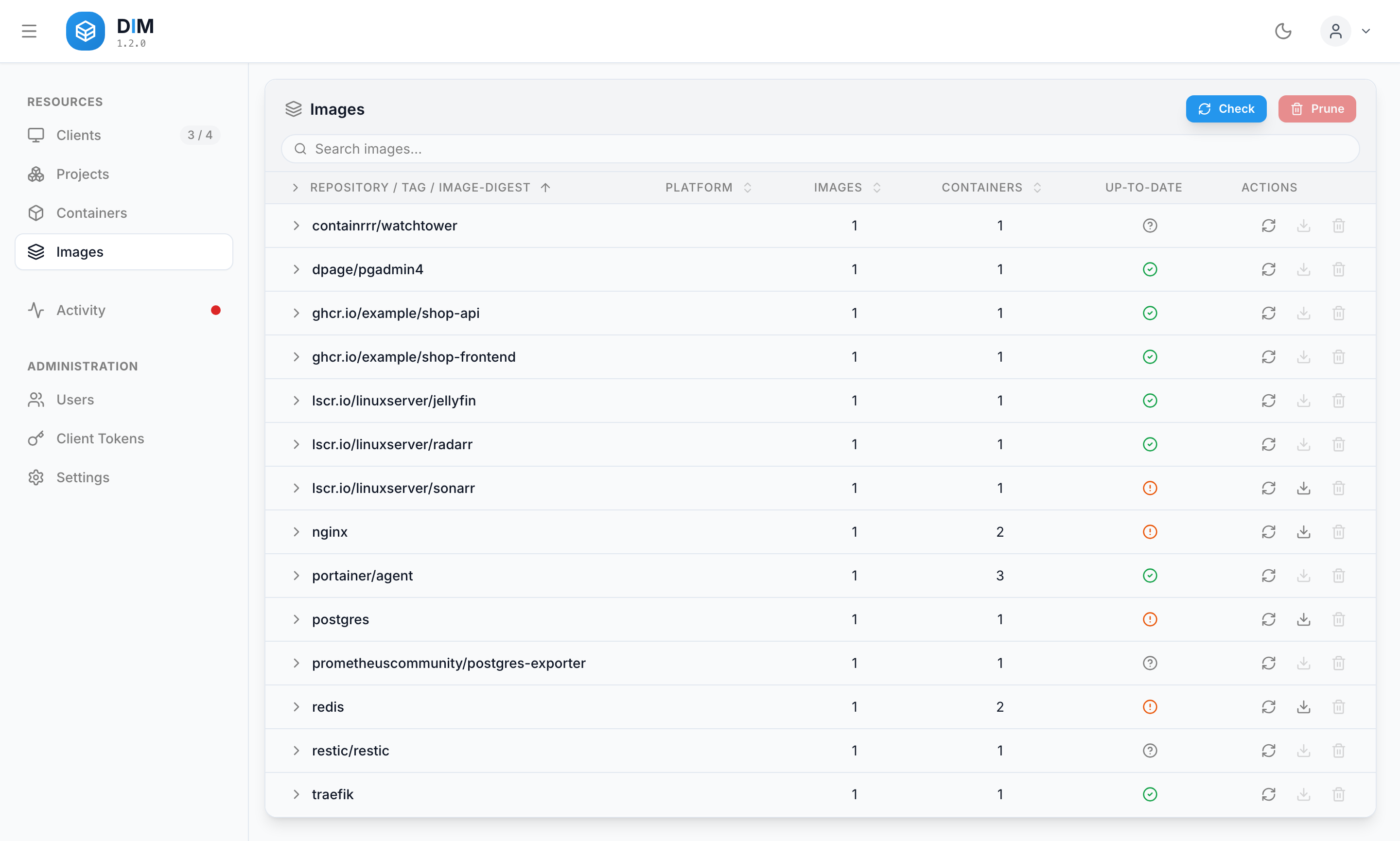The height and width of the screenshot is (841, 1400).
Task: Refresh check for dpage/pgadmin4
Action: 1269,269
